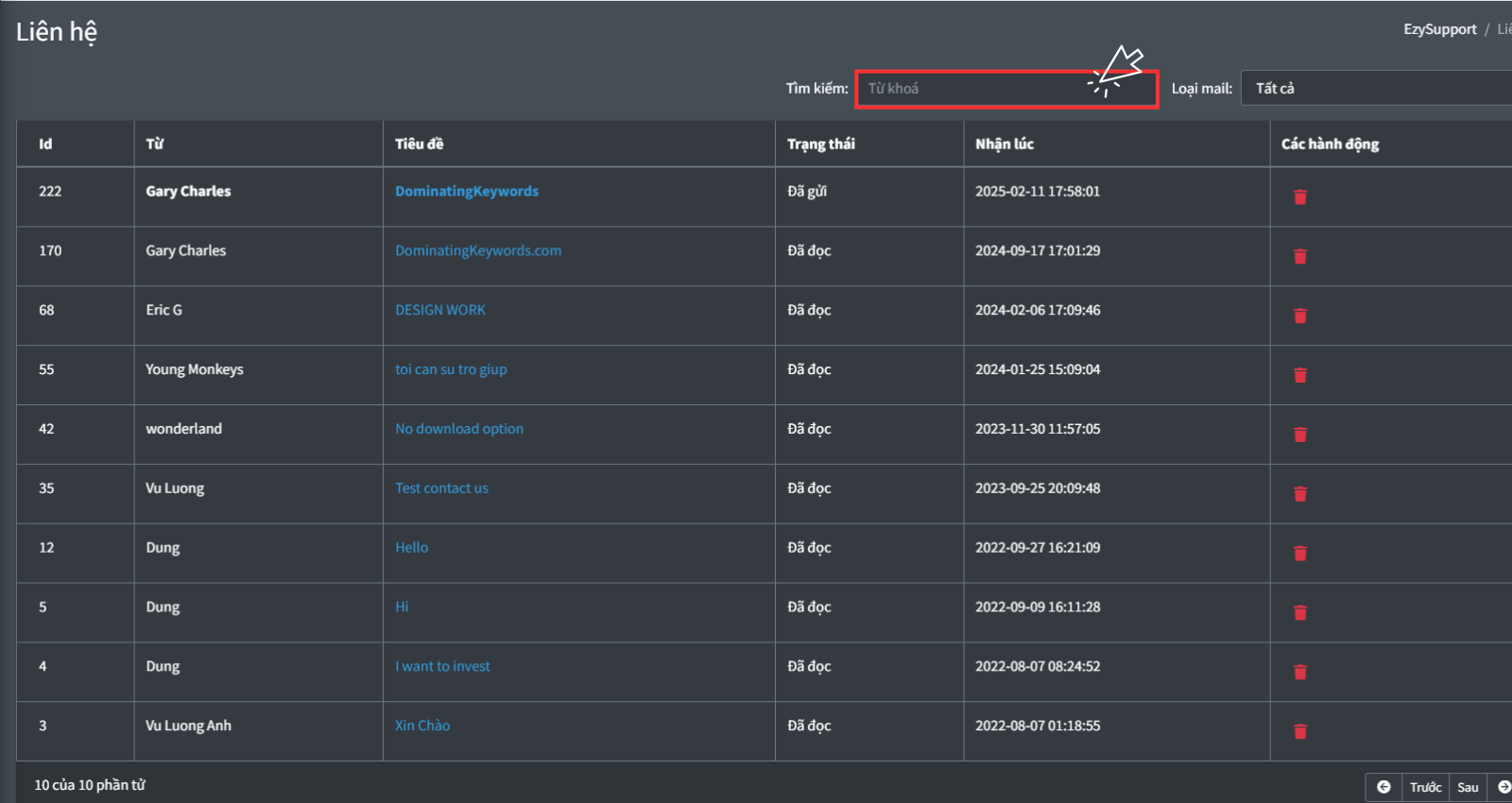1512x803 pixels.
Task: Open the toi can su tro giup message
Action: tap(451, 369)
